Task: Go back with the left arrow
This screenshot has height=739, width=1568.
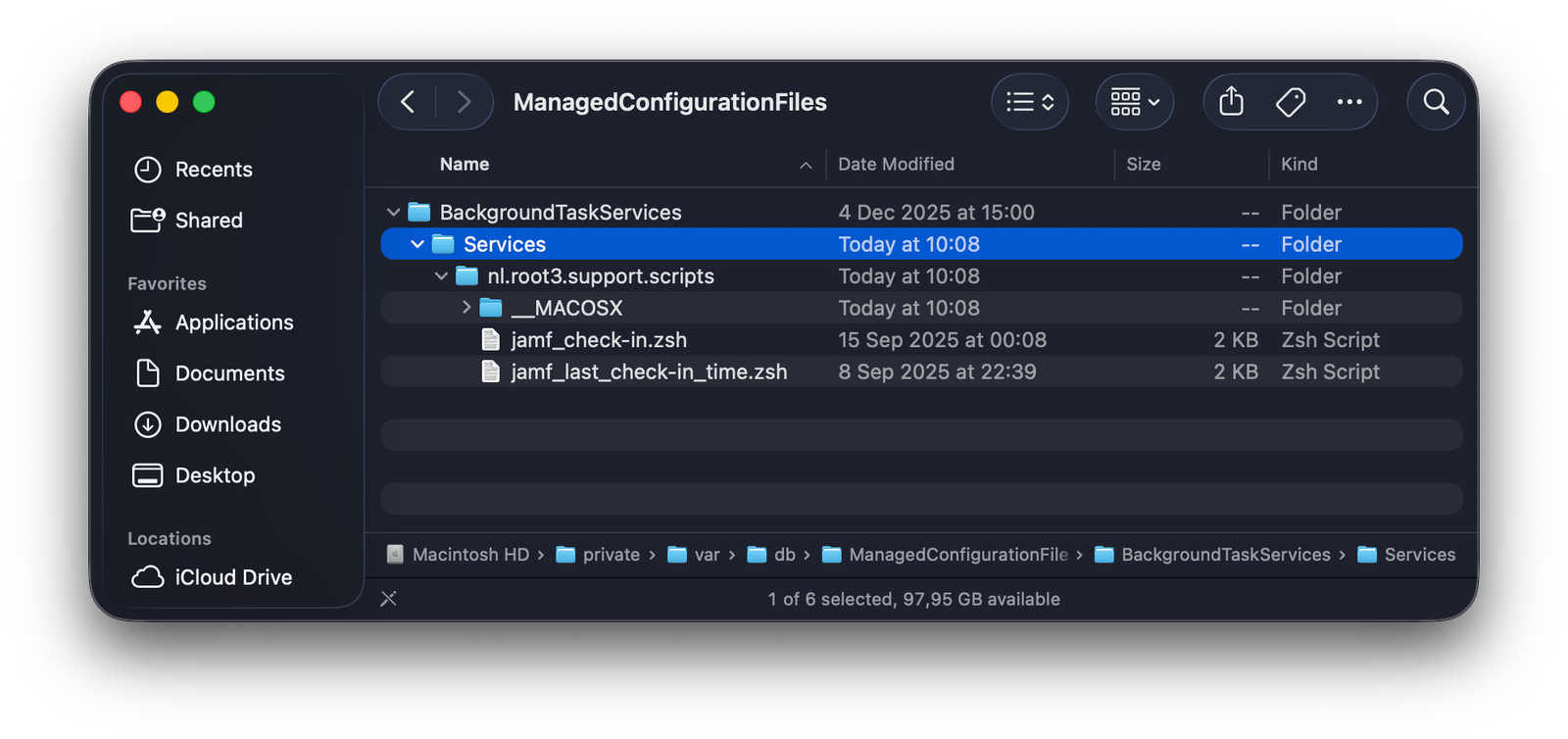Action: (408, 102)
